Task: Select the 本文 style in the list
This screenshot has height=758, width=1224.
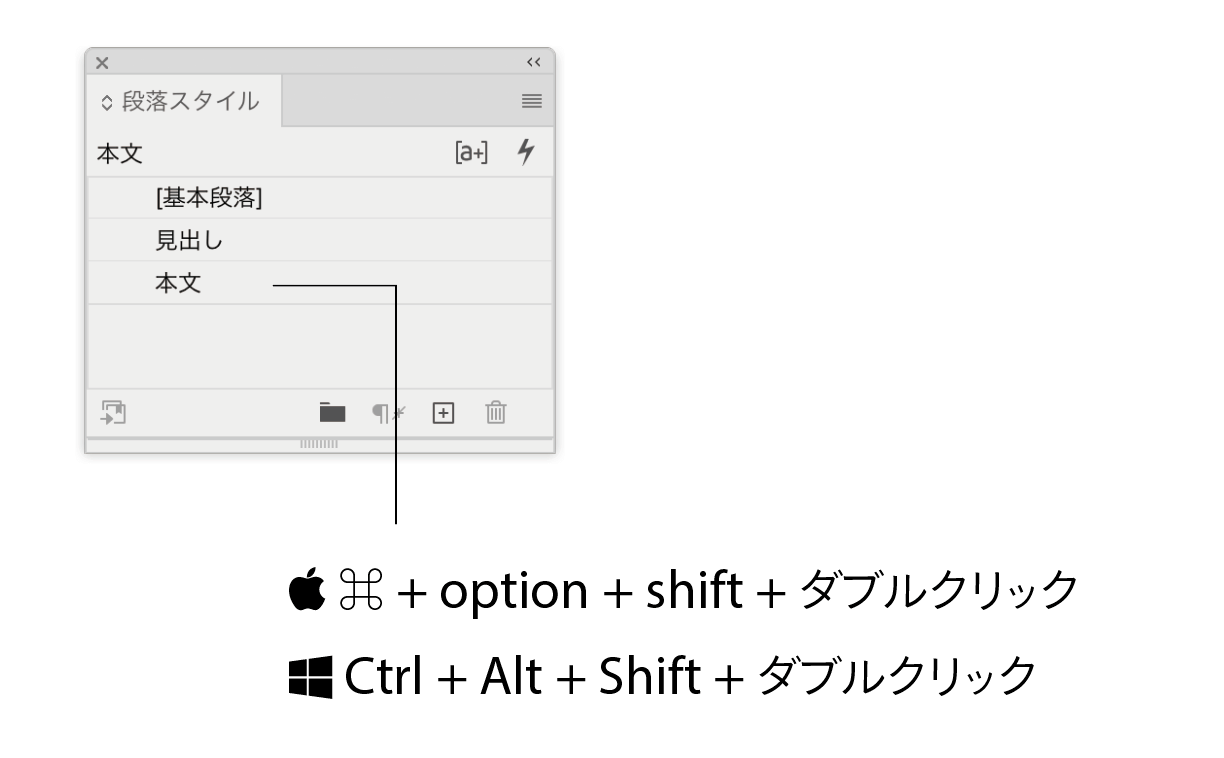Action: click(320, 283)
